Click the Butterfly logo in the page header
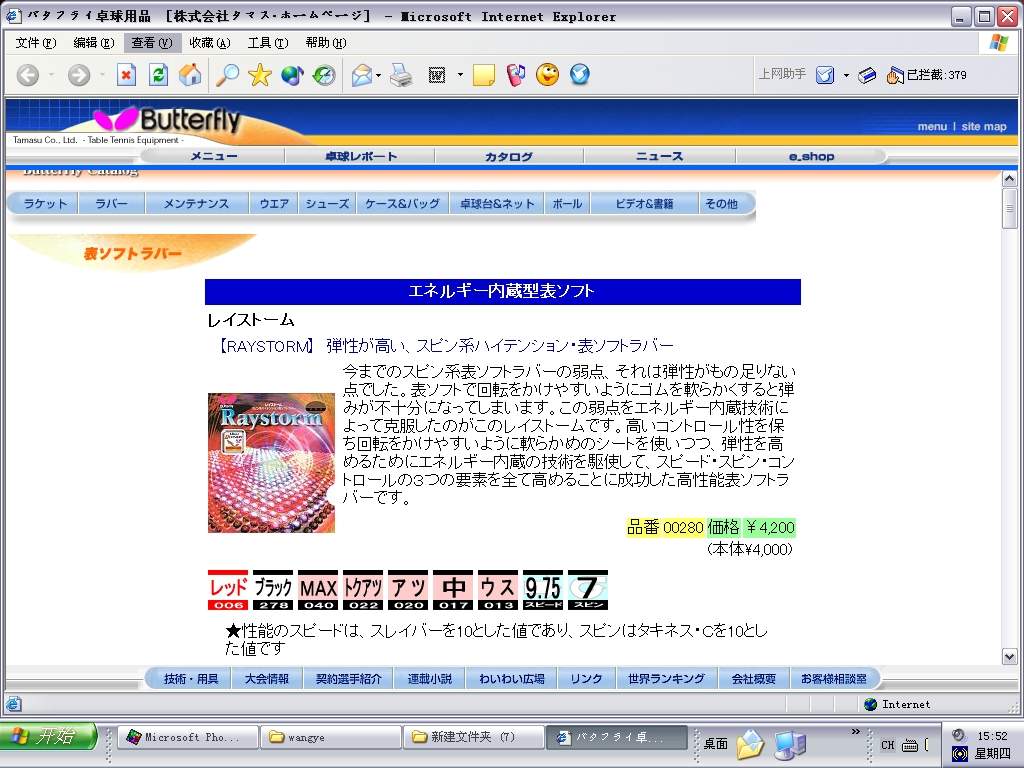The image size is (1024, 768). [167, 120]
